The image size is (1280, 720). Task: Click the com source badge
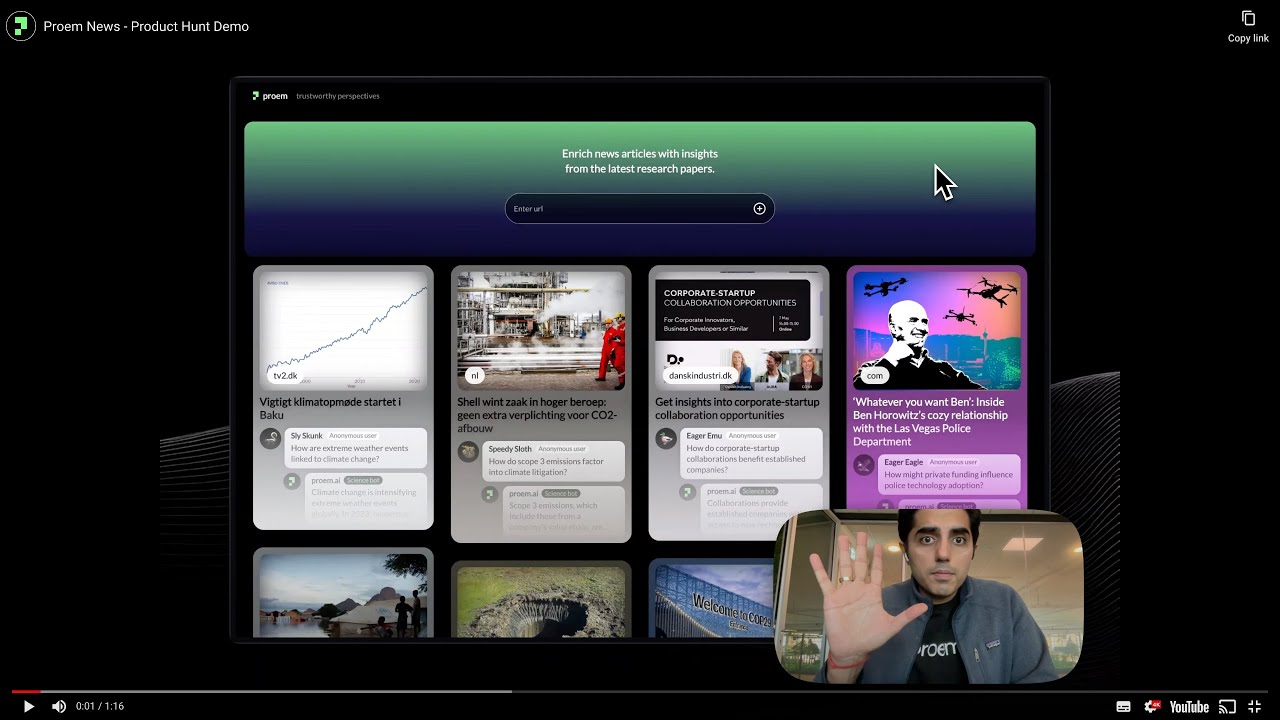coord(875,376)
